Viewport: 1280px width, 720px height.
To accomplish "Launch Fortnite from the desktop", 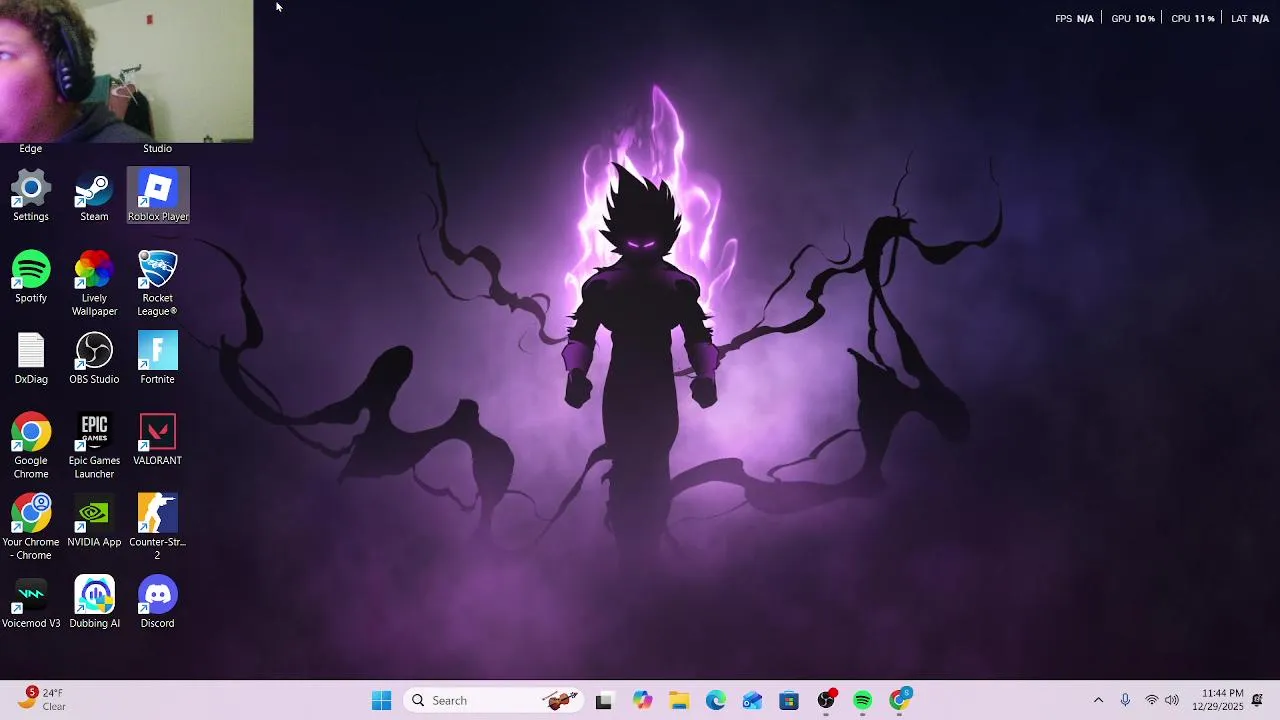I will tap(157, 359).
